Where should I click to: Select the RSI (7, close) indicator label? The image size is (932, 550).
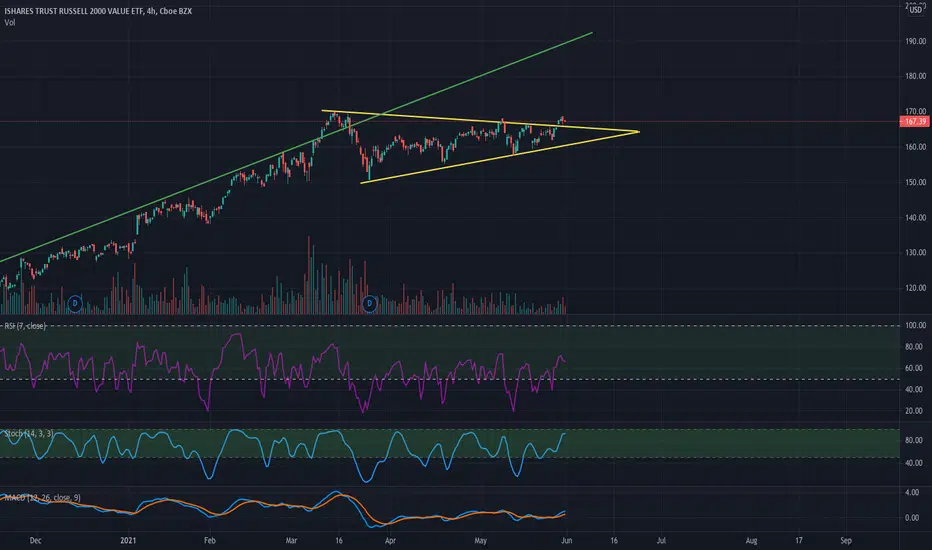[25, 326]
